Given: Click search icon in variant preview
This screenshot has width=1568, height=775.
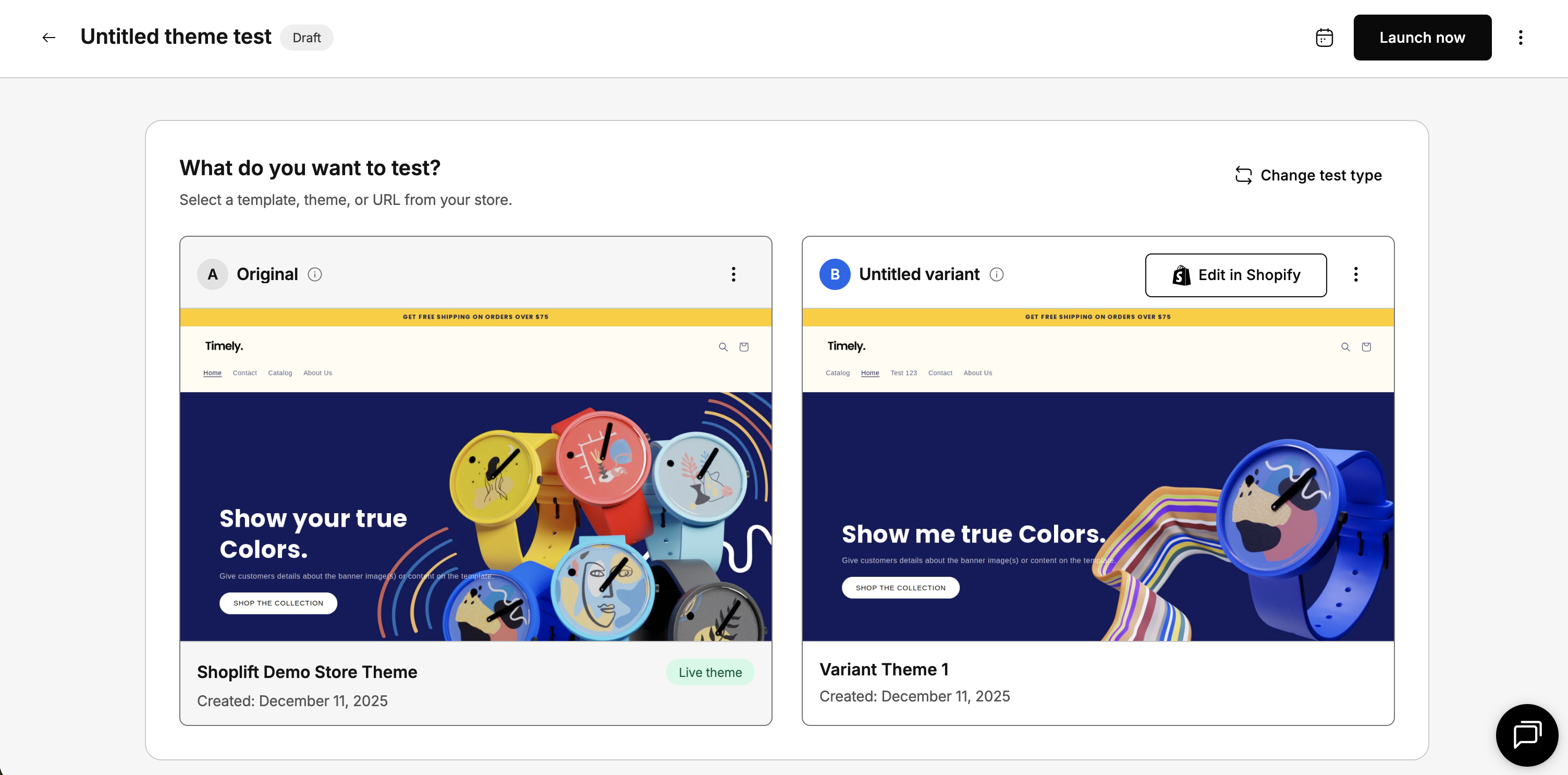Looking at the screenshot, I should [x=1345, y=347].
